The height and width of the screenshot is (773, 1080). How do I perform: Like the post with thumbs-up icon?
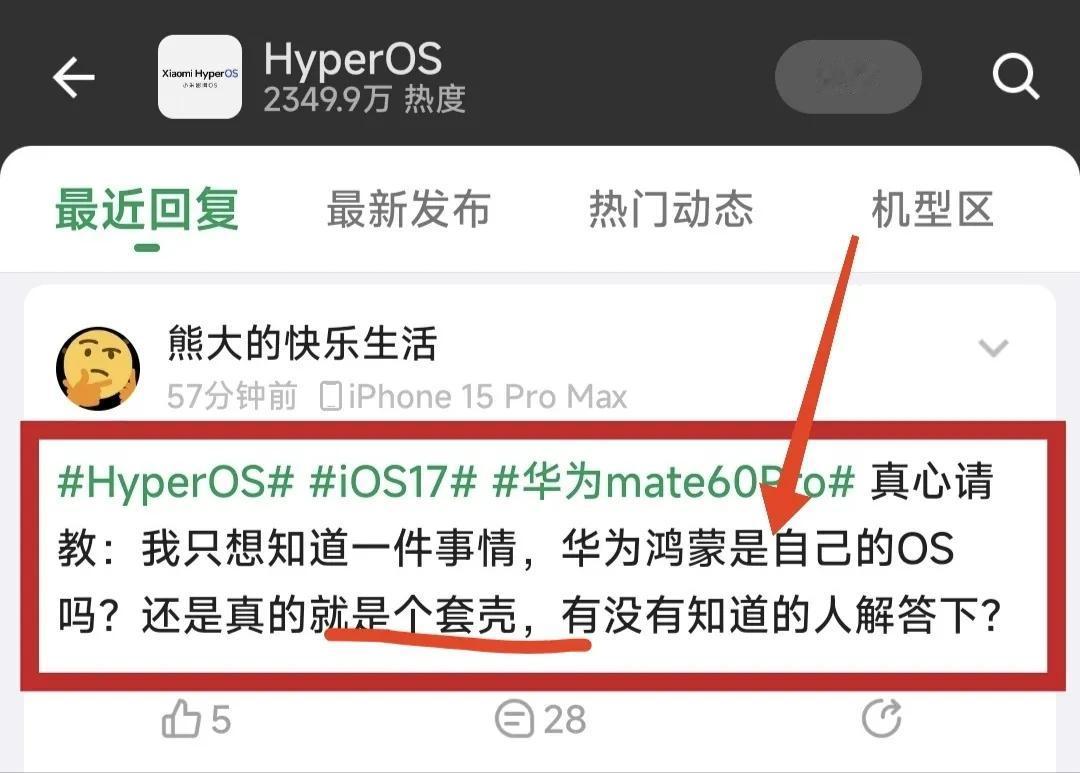tap(180, 719)
